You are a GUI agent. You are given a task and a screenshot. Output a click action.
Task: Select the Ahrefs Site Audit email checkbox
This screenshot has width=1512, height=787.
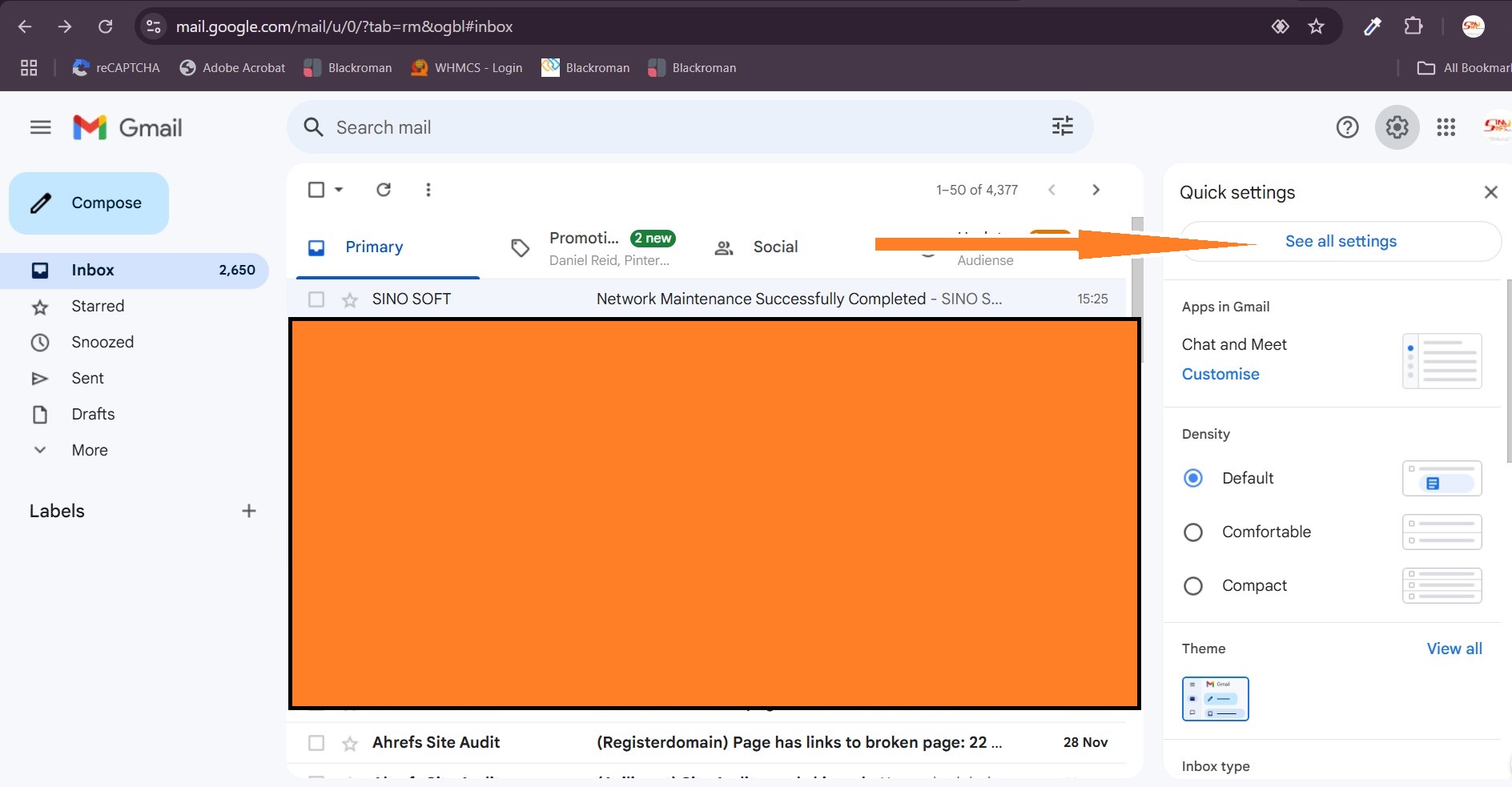coord(316,743)
